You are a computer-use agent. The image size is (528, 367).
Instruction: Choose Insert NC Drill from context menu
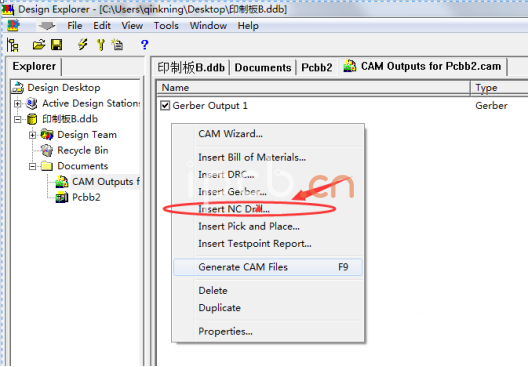(x=234, y=209)
